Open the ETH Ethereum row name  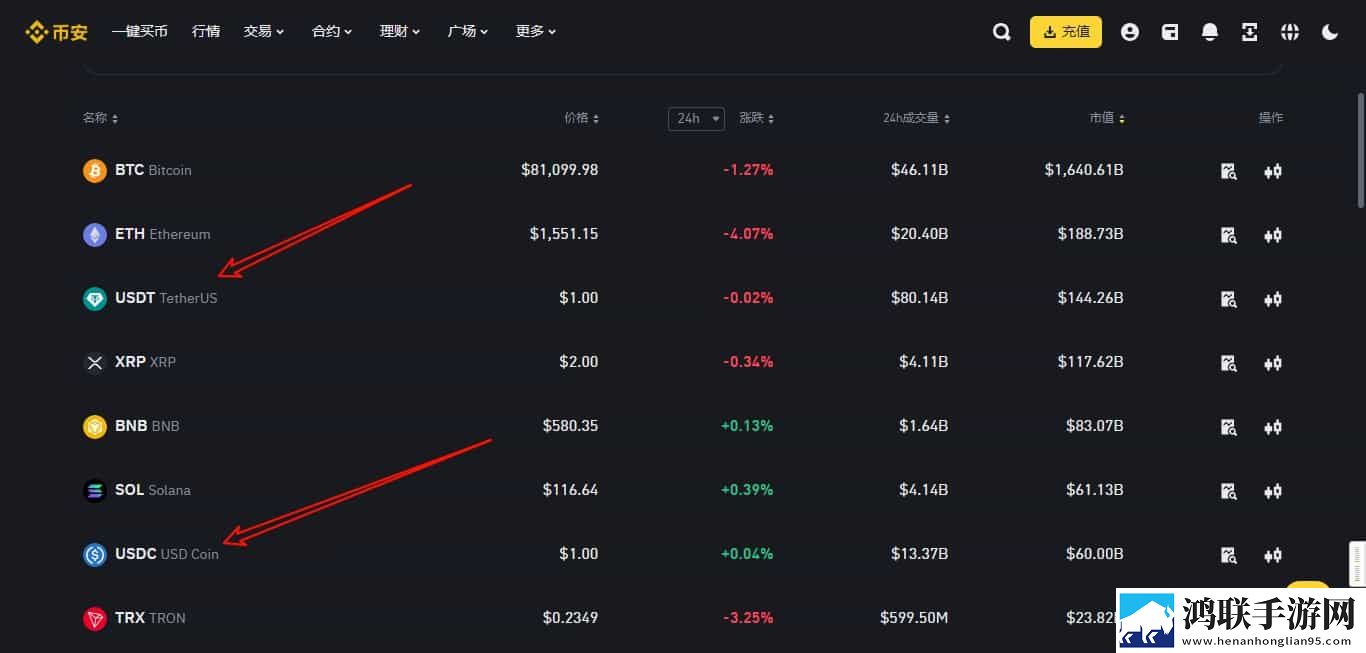(163, 234)
